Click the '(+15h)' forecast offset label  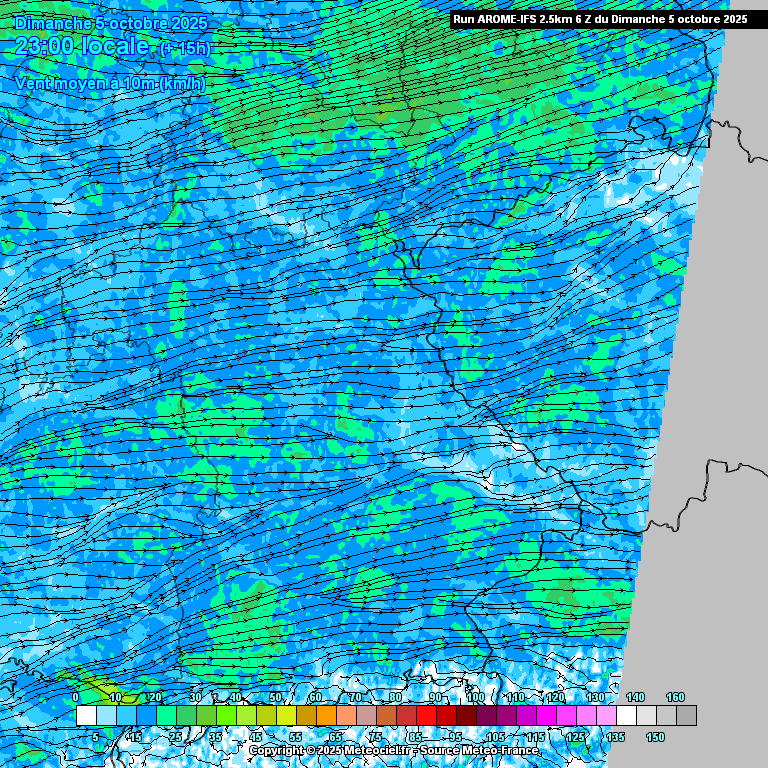pos(184,48)
